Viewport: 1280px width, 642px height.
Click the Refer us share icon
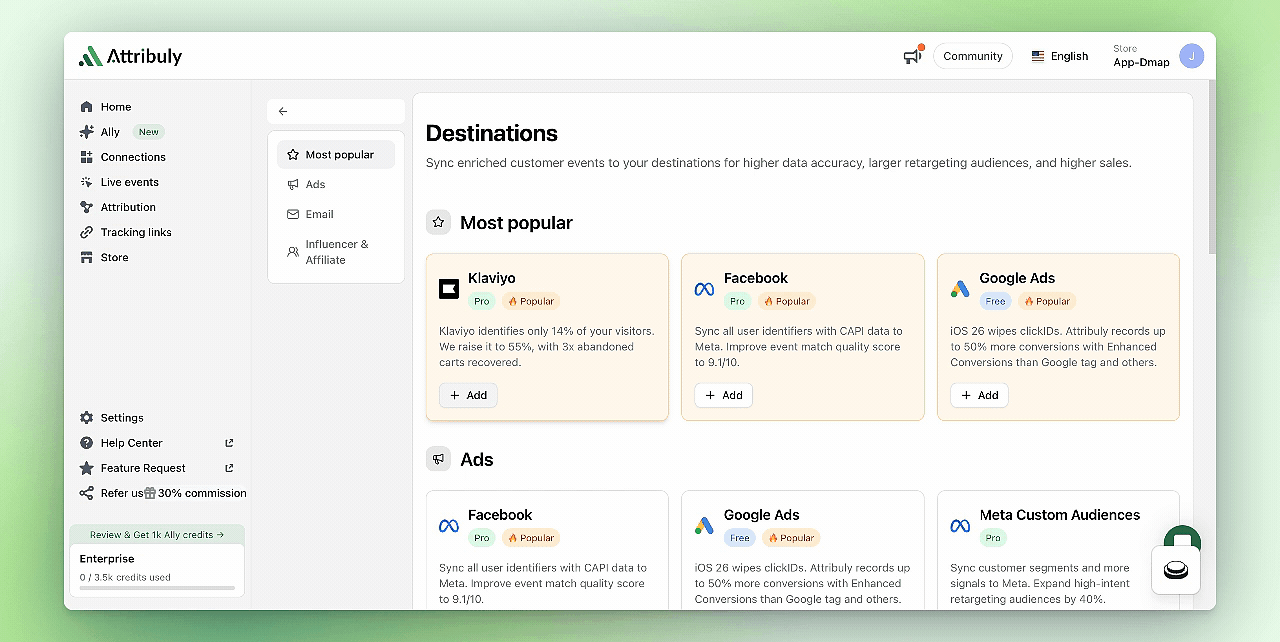click(87, 493)
